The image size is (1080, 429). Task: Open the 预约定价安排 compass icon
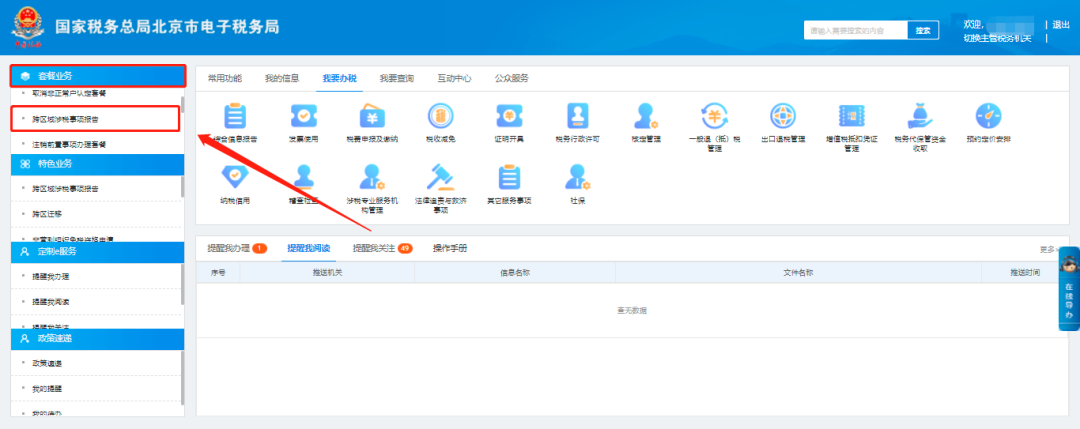tap(988, 116)
